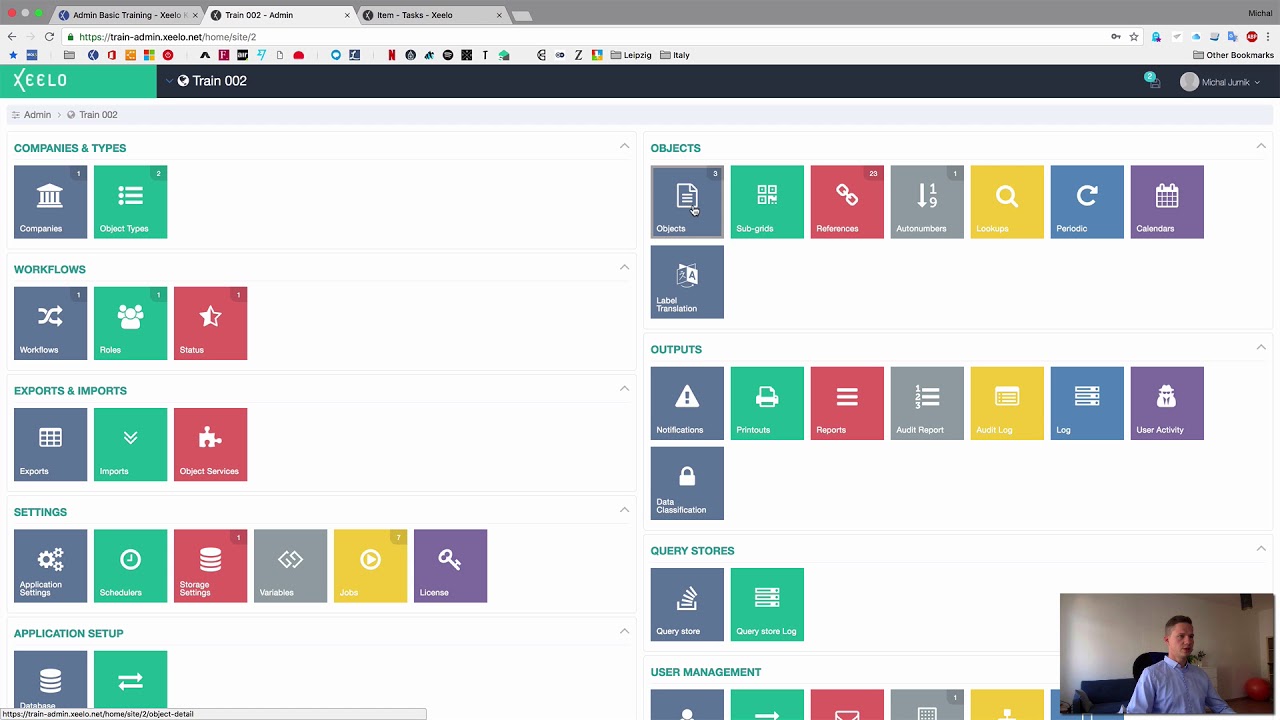Open the Schedulers tile
This screenshot has height=720, width=1280.
tap(130, 566)
